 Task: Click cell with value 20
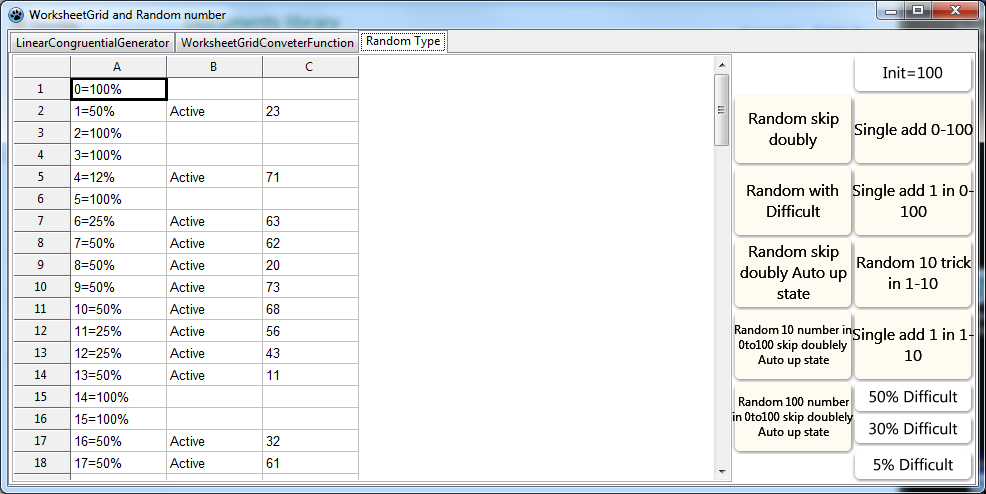pos(310,265)
